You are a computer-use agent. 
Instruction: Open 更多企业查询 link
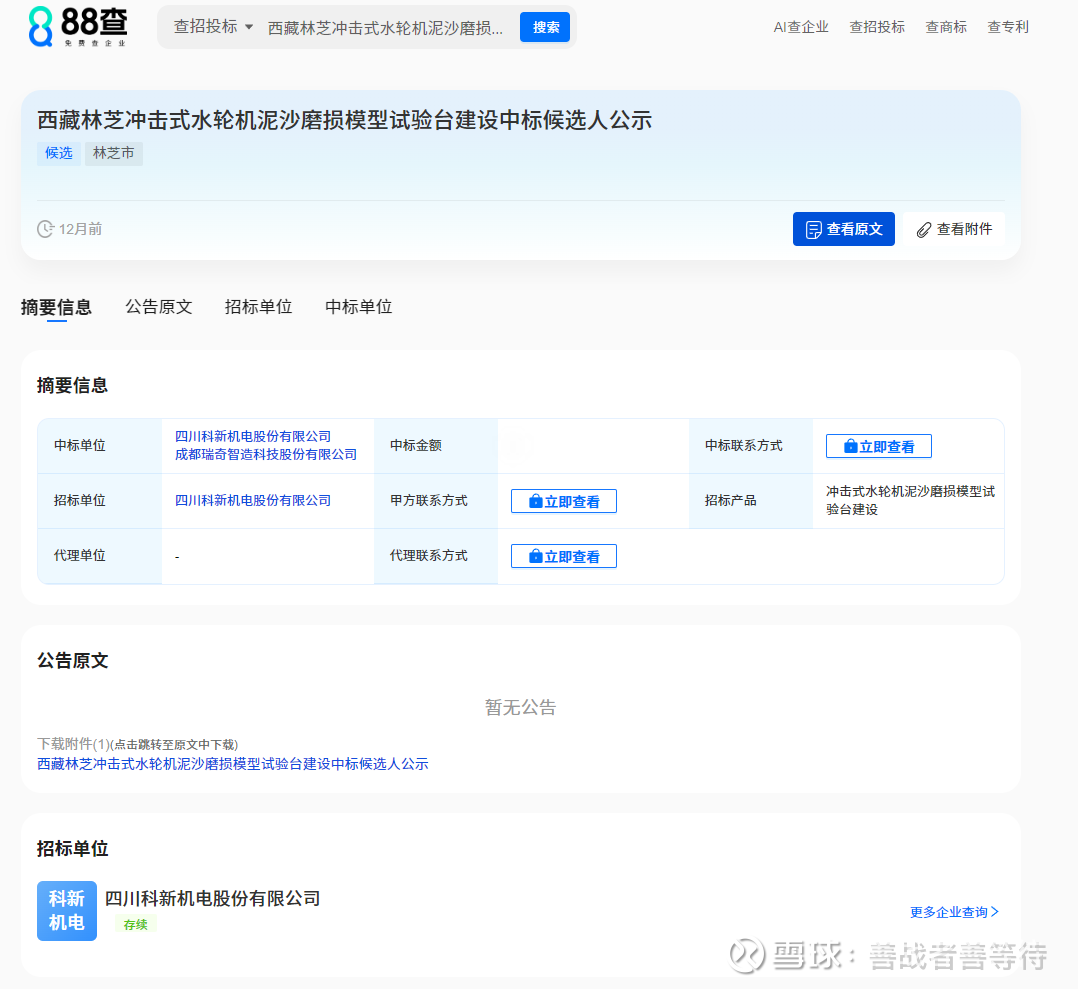(954, 912)
